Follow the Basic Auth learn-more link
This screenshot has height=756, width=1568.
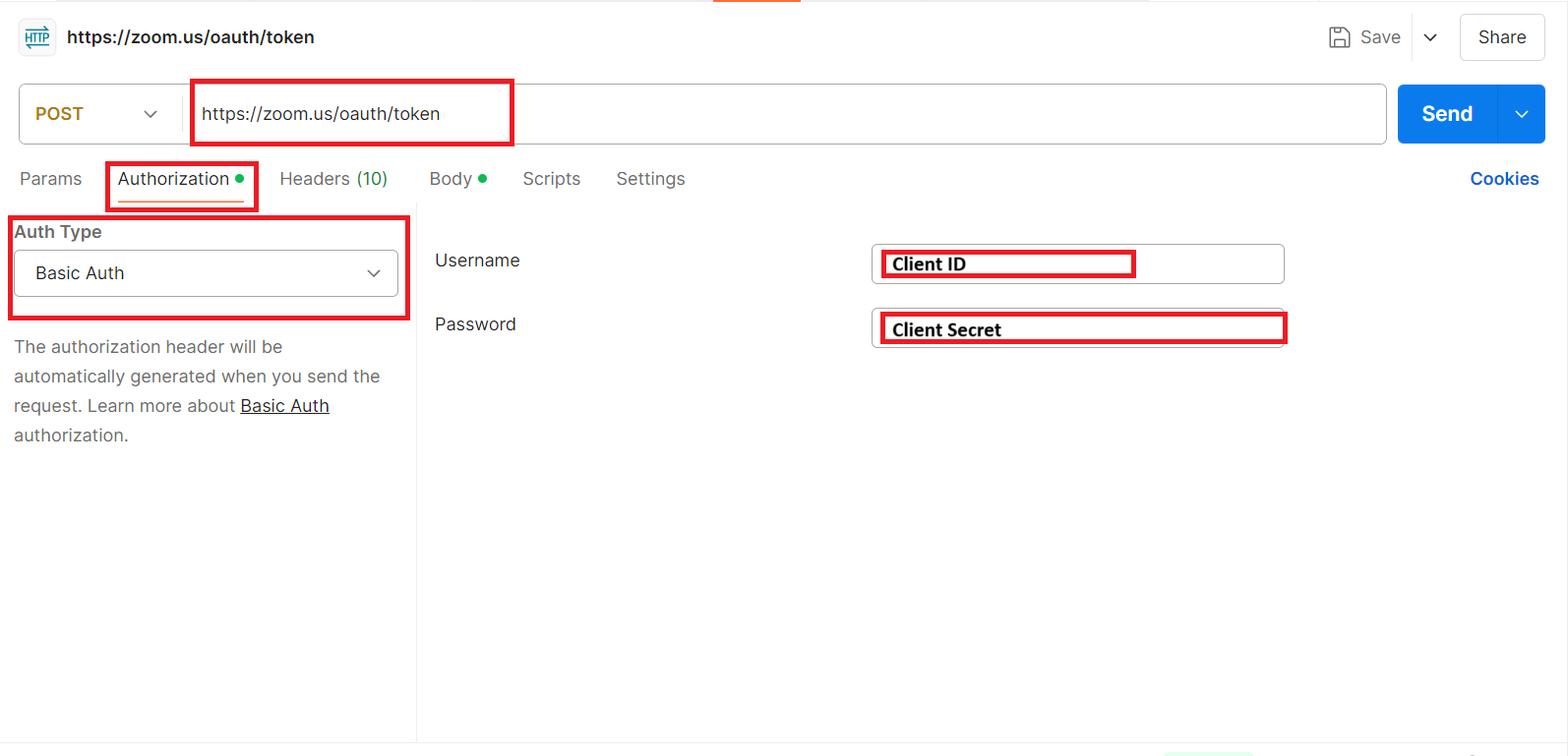[x=285, y=406]
